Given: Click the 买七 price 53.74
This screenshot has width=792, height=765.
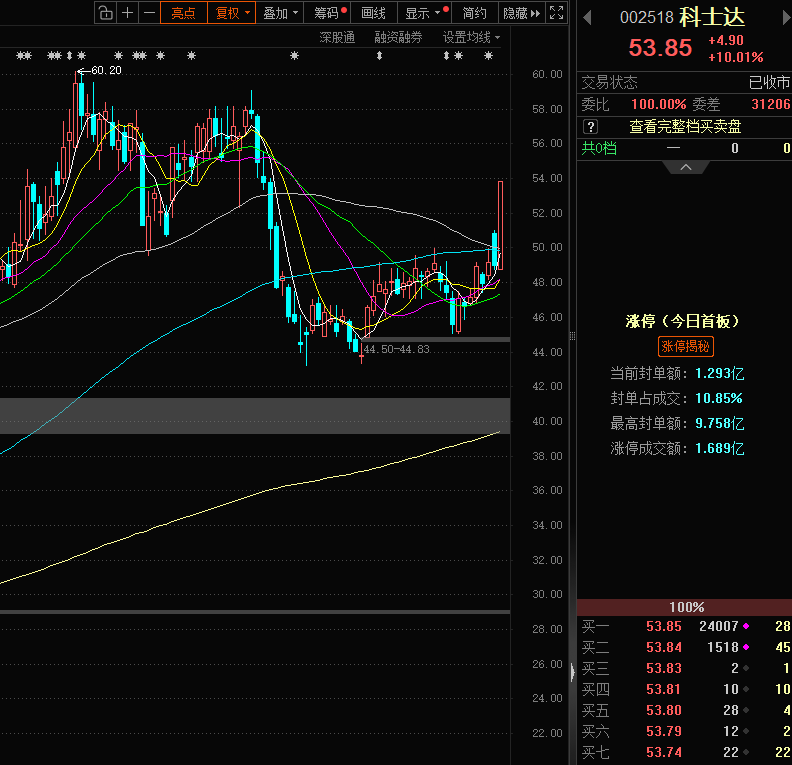Looking at the screenshot, I should click(664, 752).
